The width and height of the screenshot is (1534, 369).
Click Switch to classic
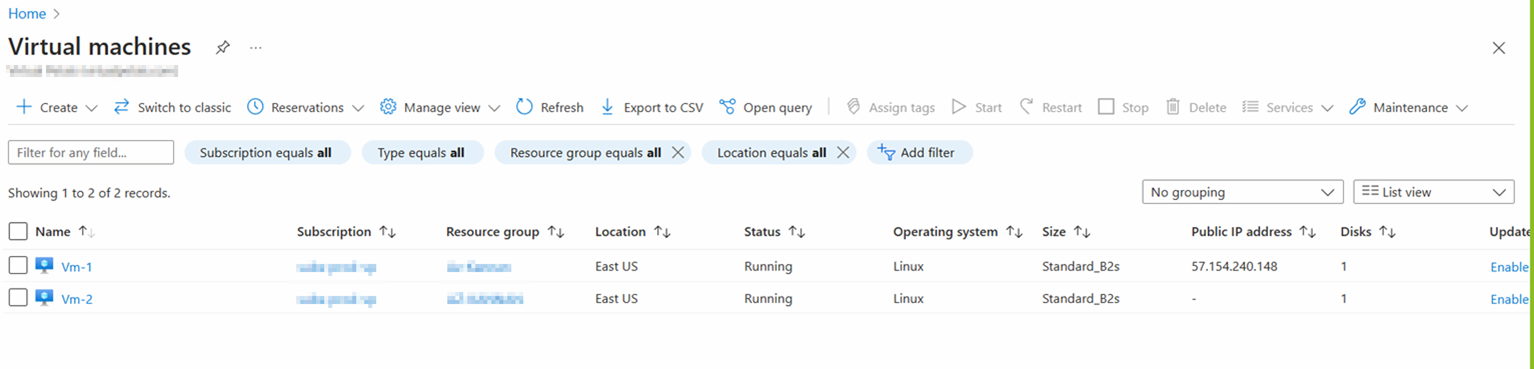[x=172, y=107]
